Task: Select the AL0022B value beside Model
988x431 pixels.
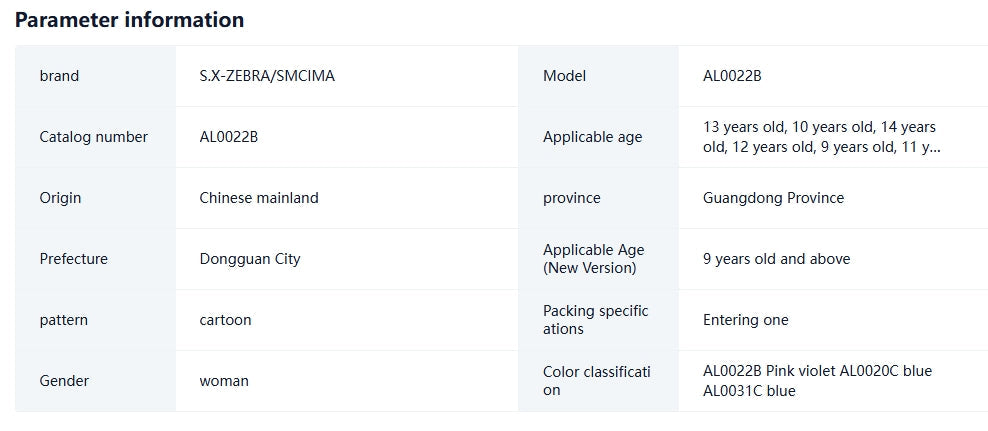Action: click(x=732, y=76)
